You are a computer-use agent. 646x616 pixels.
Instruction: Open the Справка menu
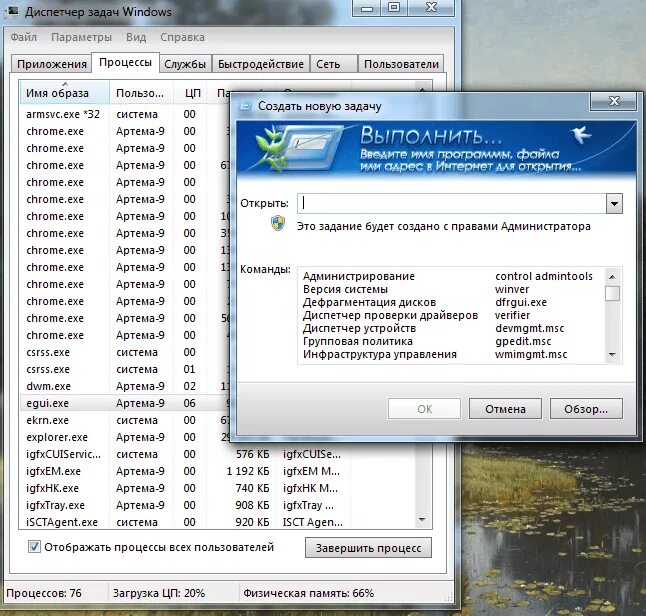[183, 37]
